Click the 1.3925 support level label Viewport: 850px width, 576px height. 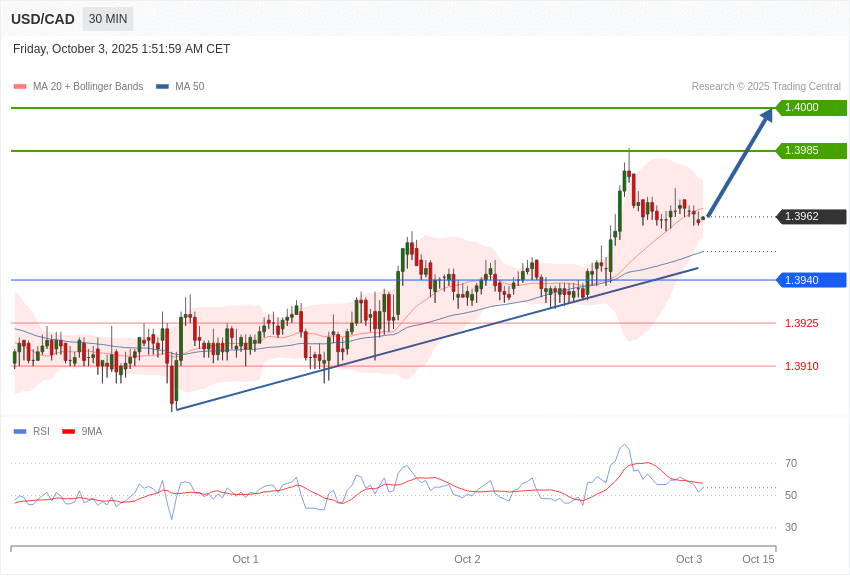click(801, 323)
